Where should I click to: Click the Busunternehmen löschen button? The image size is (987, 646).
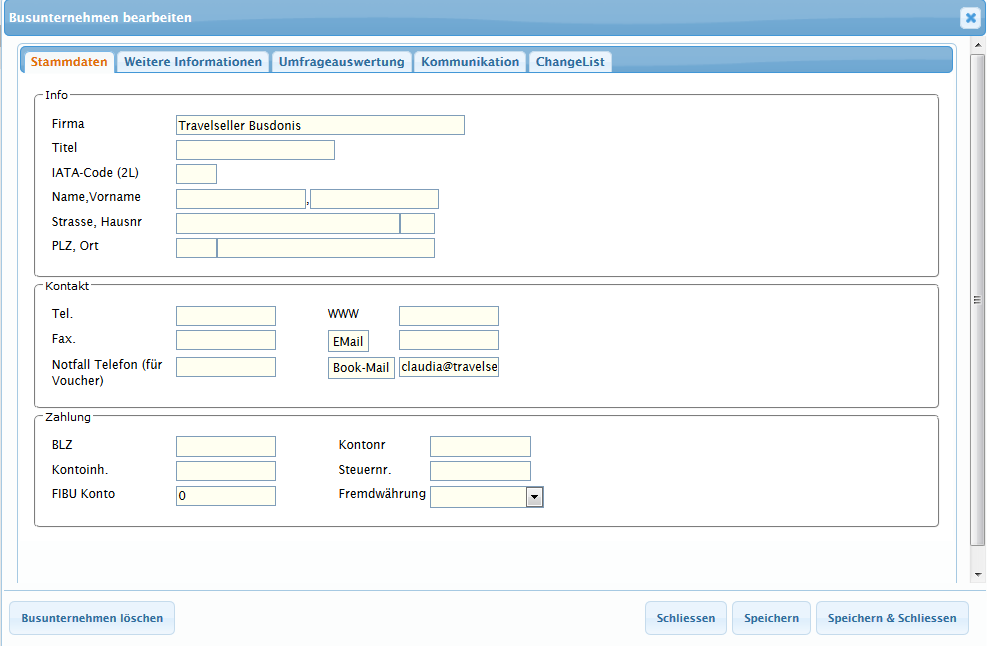click(92, 618)
